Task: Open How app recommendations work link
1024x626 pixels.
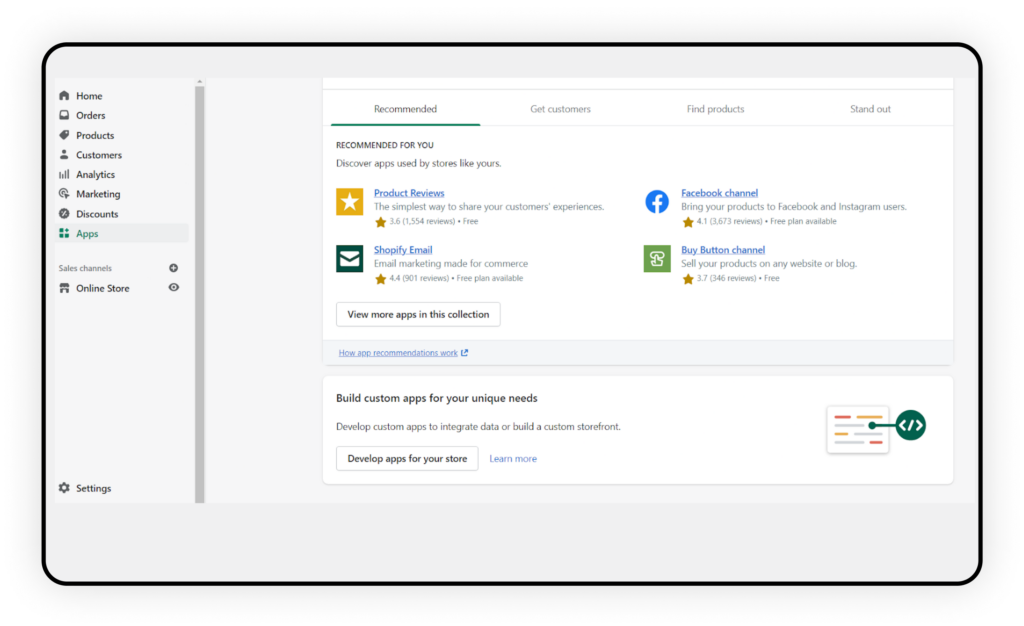Action: 398,352
